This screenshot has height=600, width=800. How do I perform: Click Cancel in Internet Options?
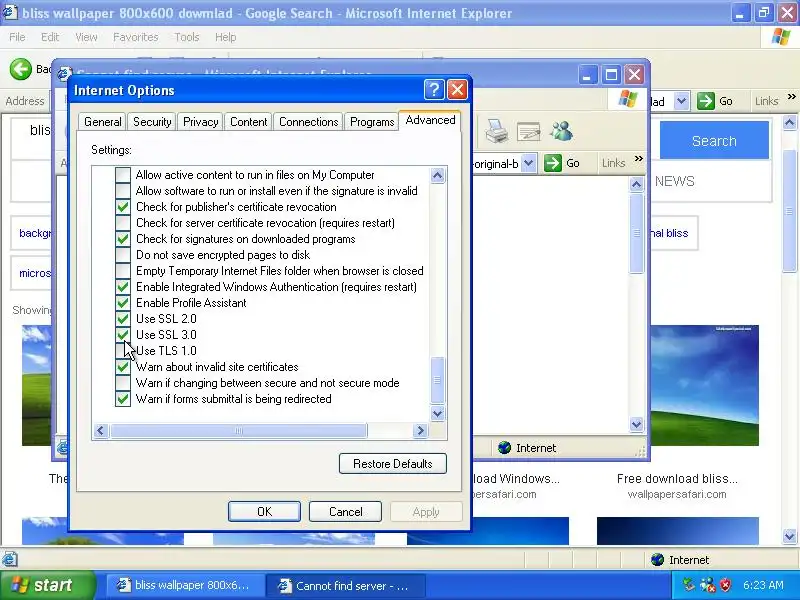[345, 512]
